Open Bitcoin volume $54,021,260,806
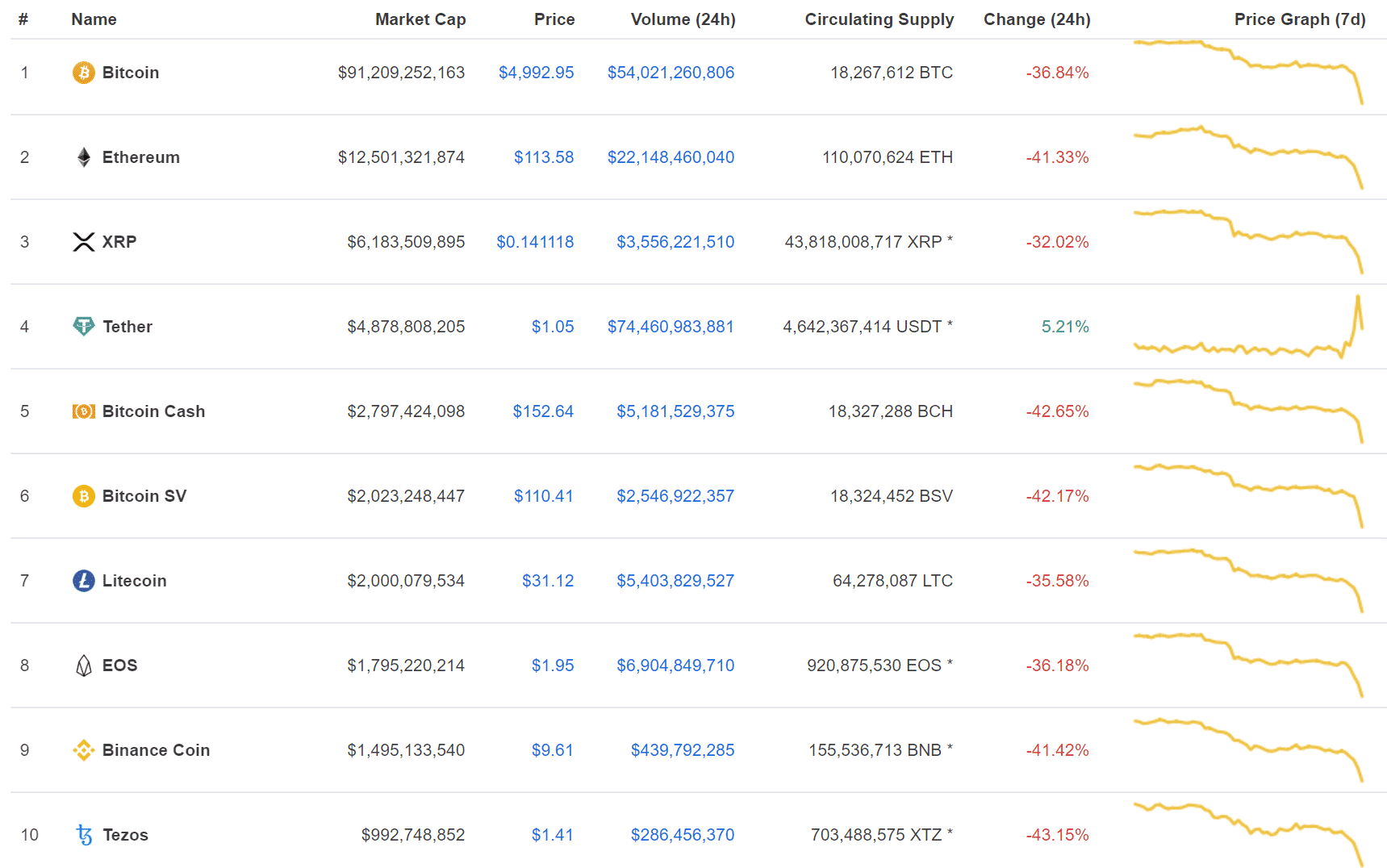1387x868 pixels. (671, 73)
